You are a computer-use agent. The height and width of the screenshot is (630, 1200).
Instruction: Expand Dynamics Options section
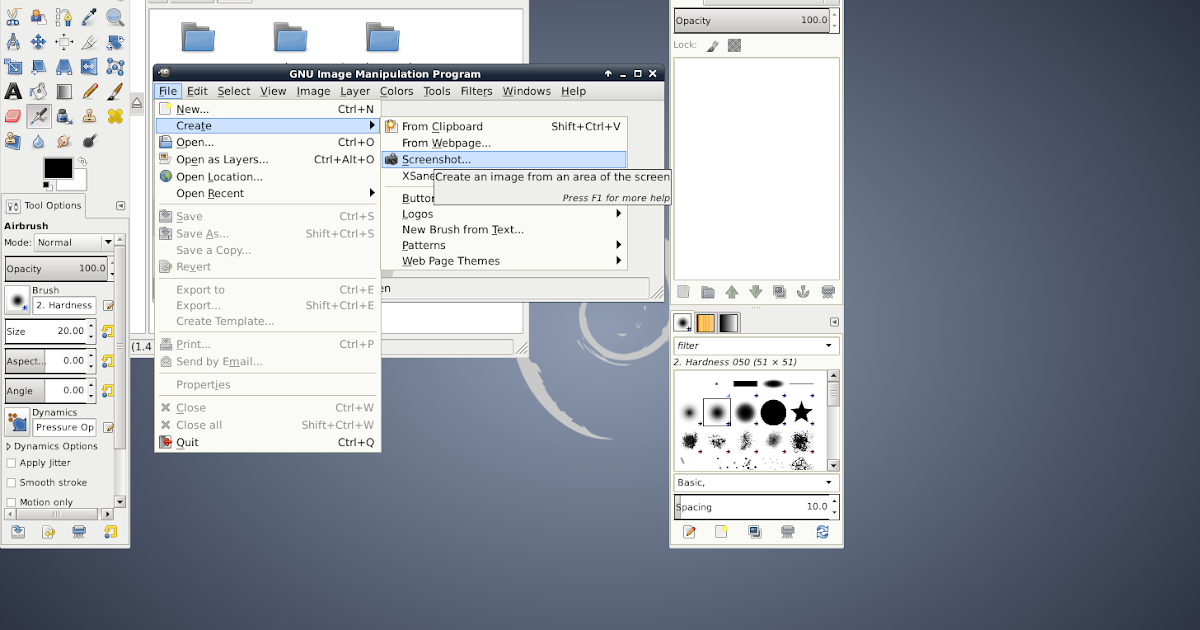pyautogui.click(x=10, y=446)
